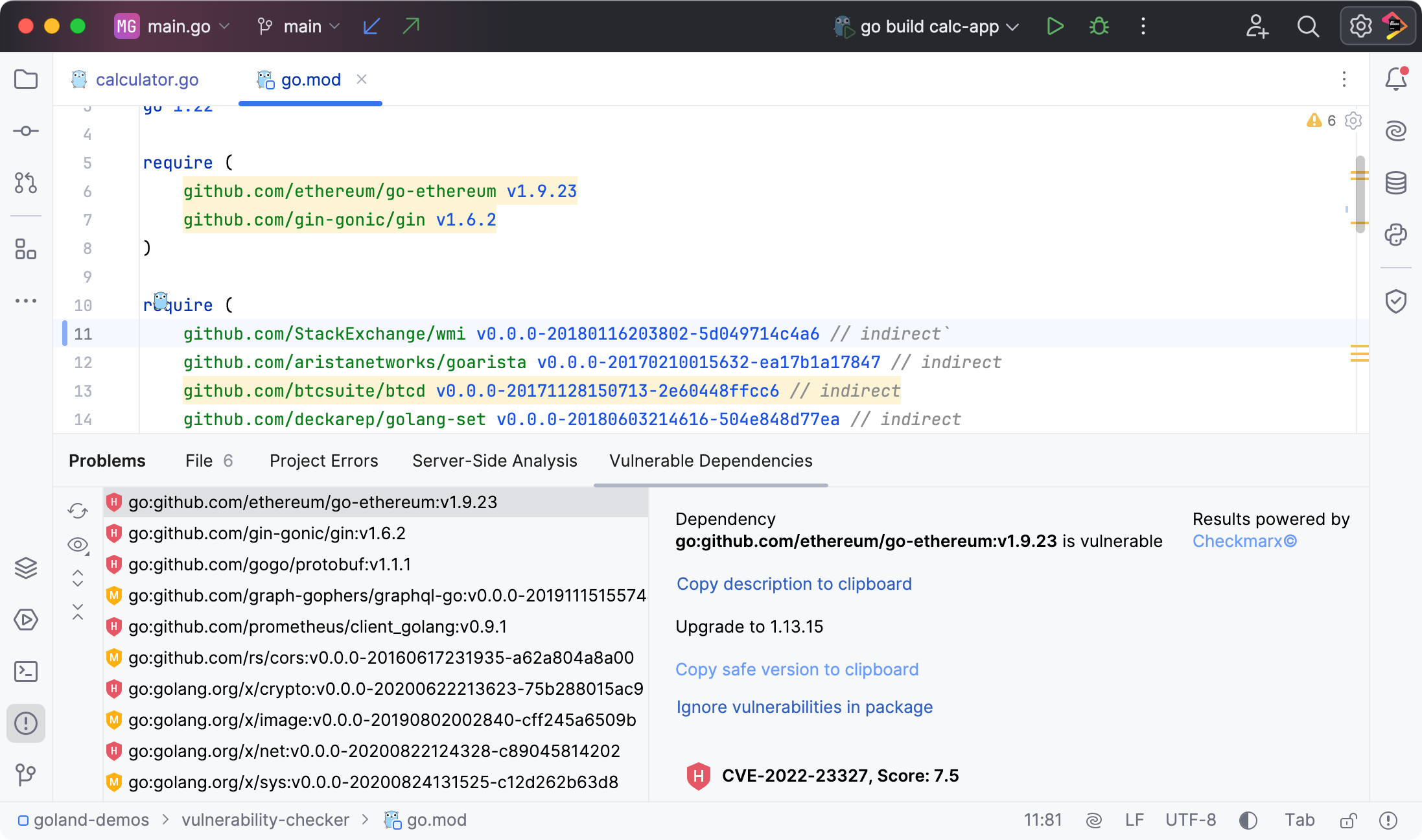This screenshot has height=840, width=1422.
Task: Open Code With Me add user icon
Action: click(1257, 27)
